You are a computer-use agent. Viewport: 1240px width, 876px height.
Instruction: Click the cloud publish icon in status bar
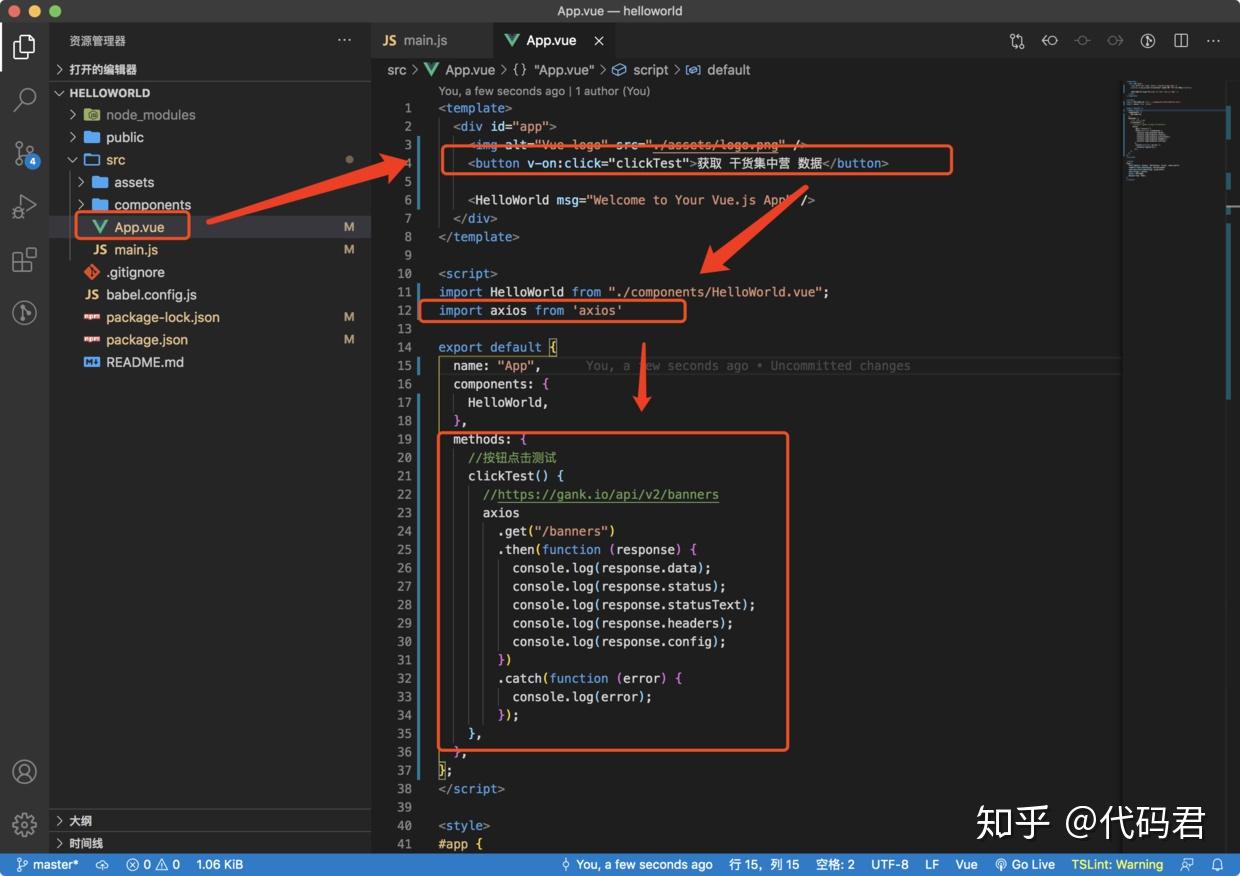coord(102,865)
